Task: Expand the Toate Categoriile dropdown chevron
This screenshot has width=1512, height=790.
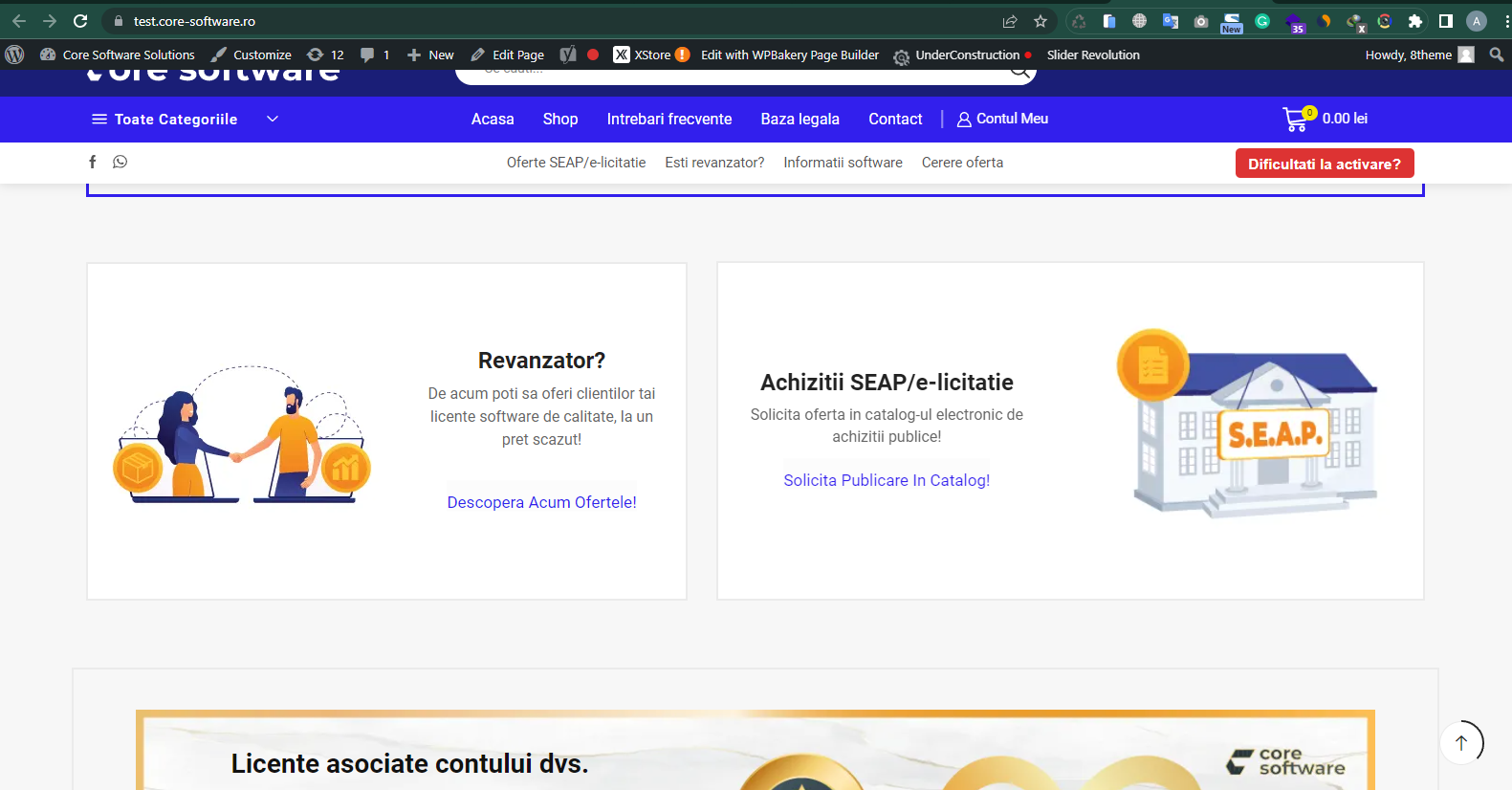Action: click(273, 120)
